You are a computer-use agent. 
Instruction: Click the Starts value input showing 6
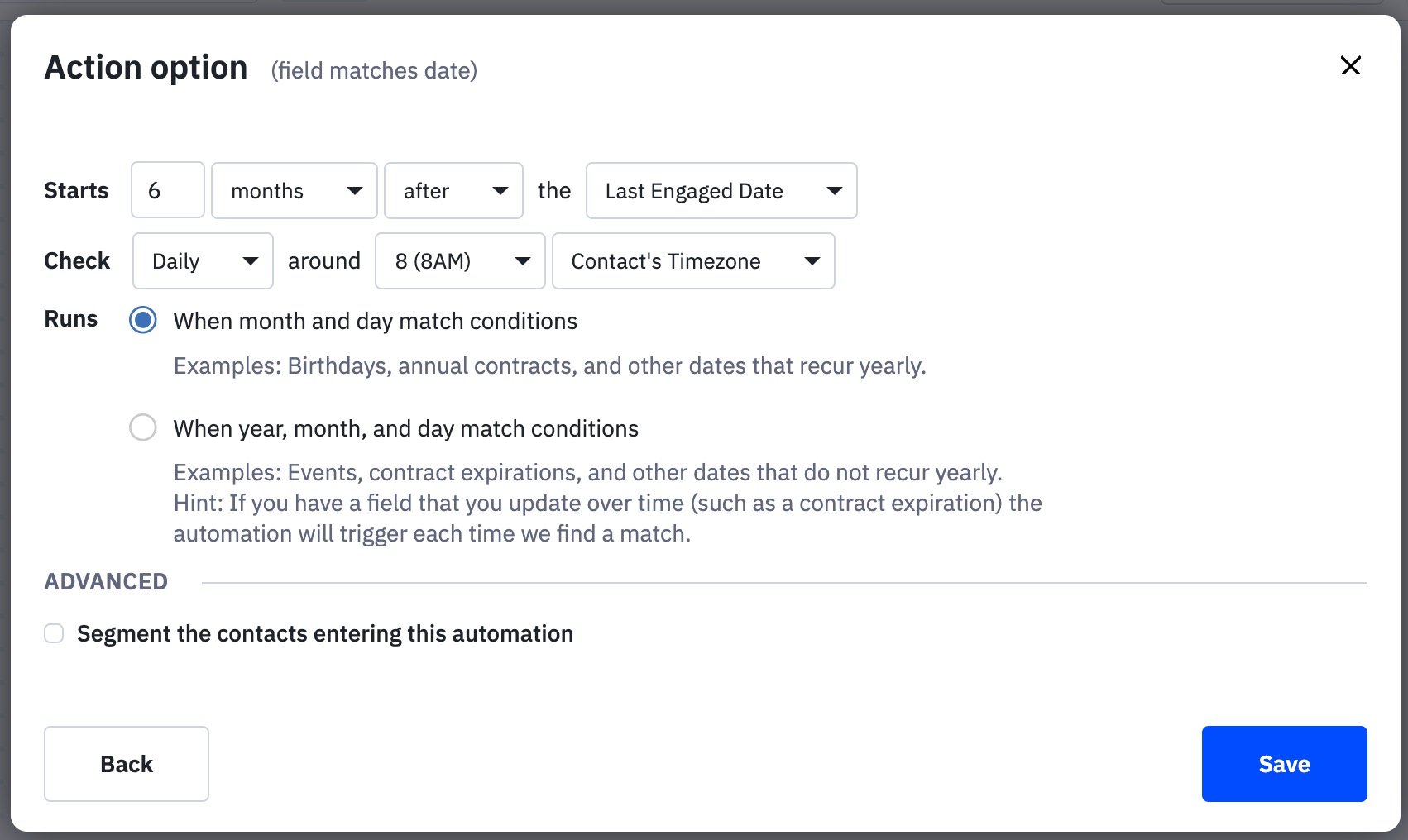click(x=167, y=191)
